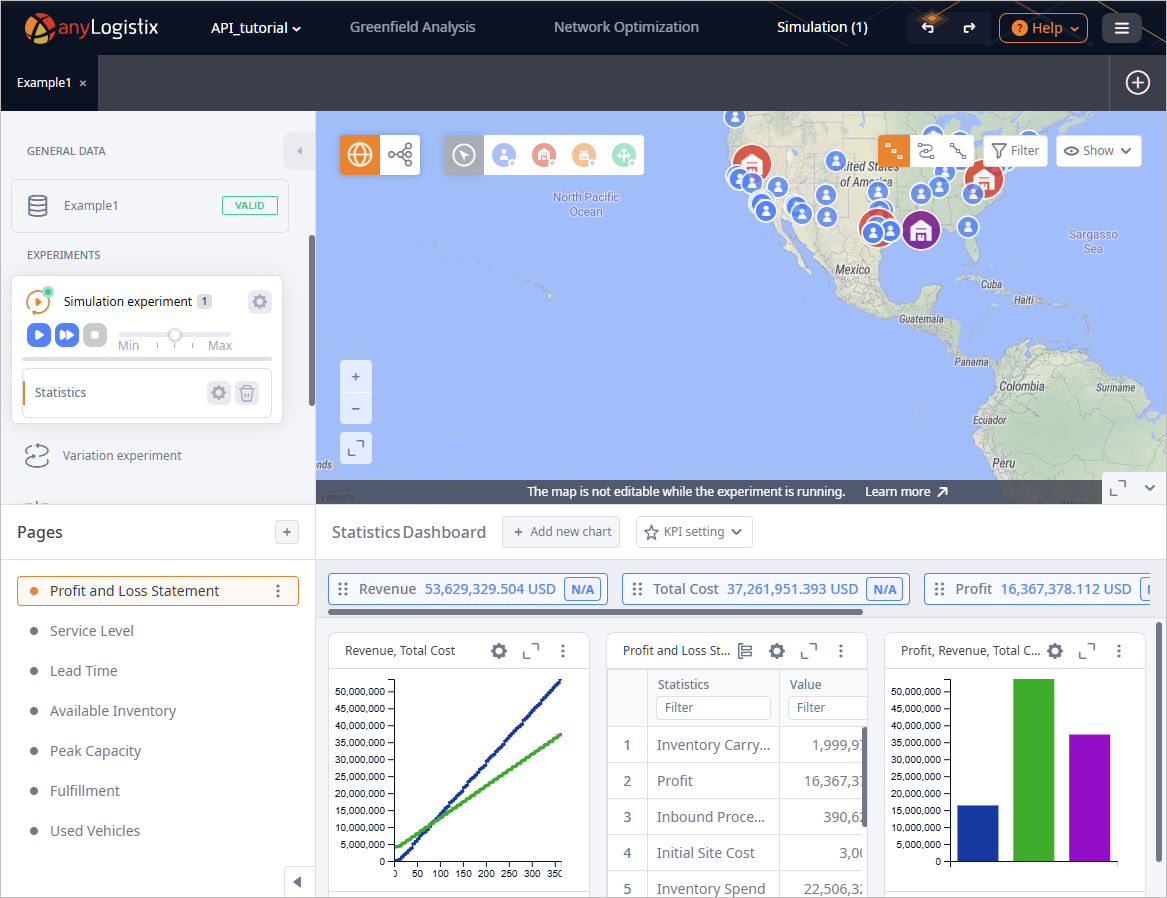The height and width of the screenshot is (898, 1167).
Task: Collapse the left experiments panel
Action: 299,151
